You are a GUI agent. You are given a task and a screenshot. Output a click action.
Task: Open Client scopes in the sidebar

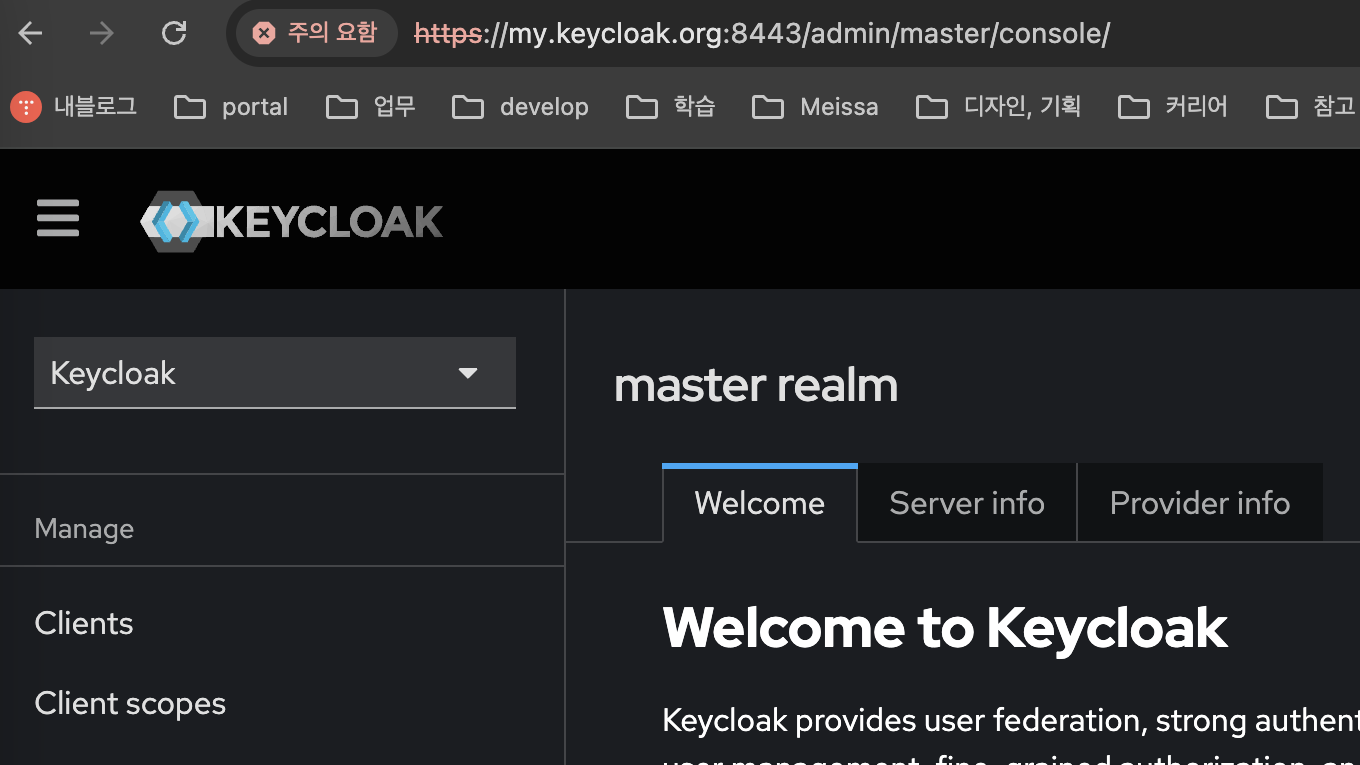(x=130, y=703)
